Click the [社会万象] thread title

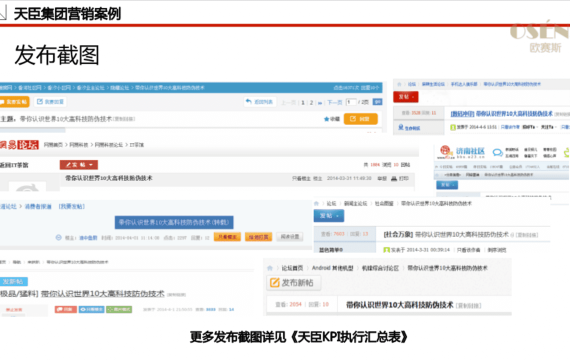point(446,235)
